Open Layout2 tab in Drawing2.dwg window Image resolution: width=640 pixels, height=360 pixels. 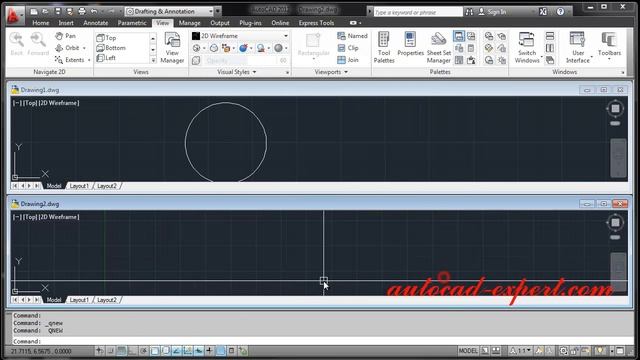pyautogui.click(x=107, y=300)
